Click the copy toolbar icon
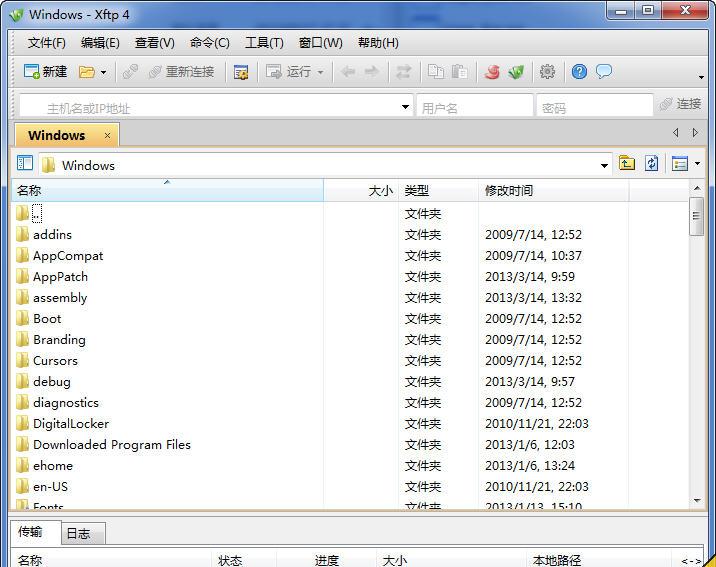716x567 pixels. 436,72
